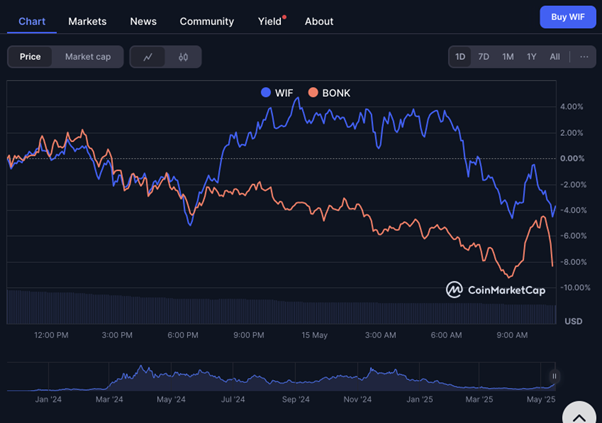Choose the 1M time range
This screenshot has height=423, width=602.
508,57
